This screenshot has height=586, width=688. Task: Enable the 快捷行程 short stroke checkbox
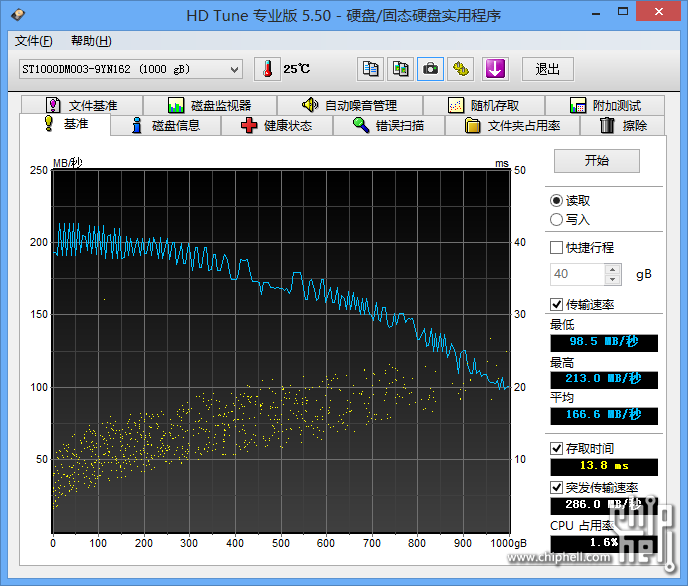pos(556,247)
